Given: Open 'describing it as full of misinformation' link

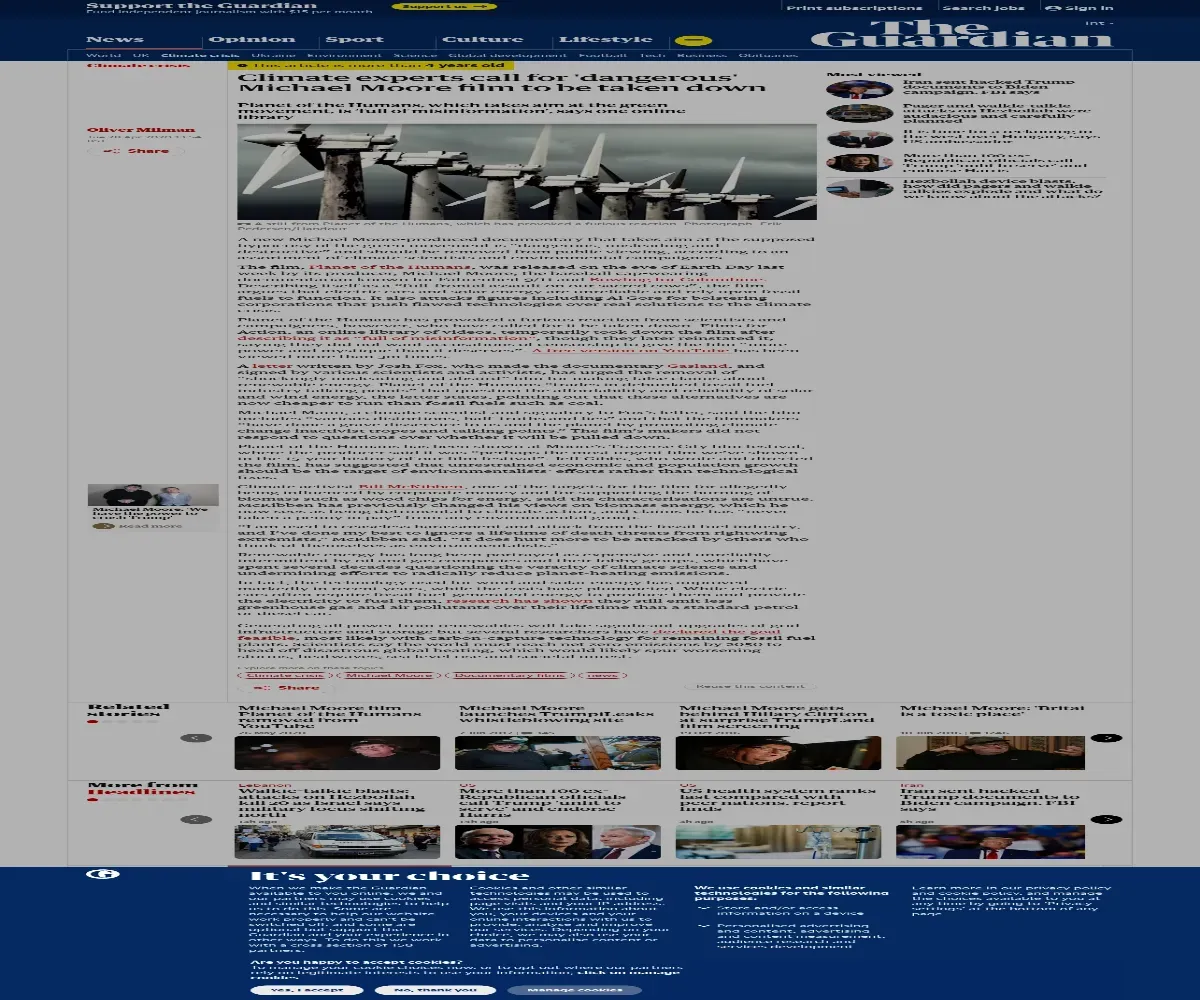Looking at the screenshot, I should pyautogui.click(x=385, y=338).
